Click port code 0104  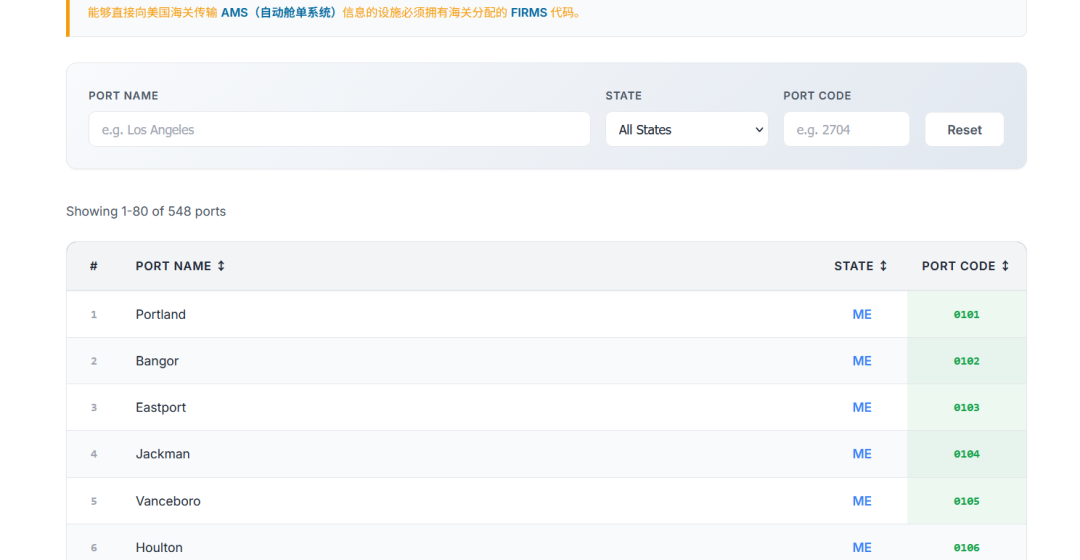click(x=966, y=454)
